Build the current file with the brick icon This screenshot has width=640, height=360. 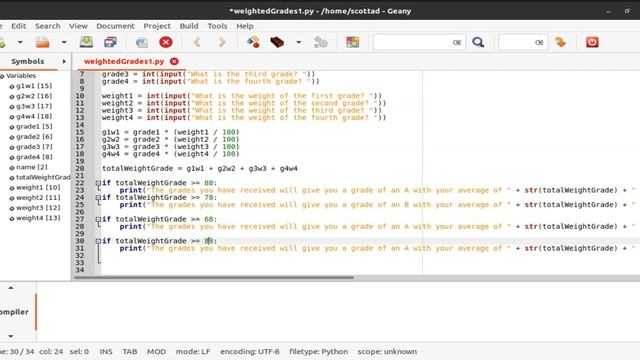(x=277, y=42)
